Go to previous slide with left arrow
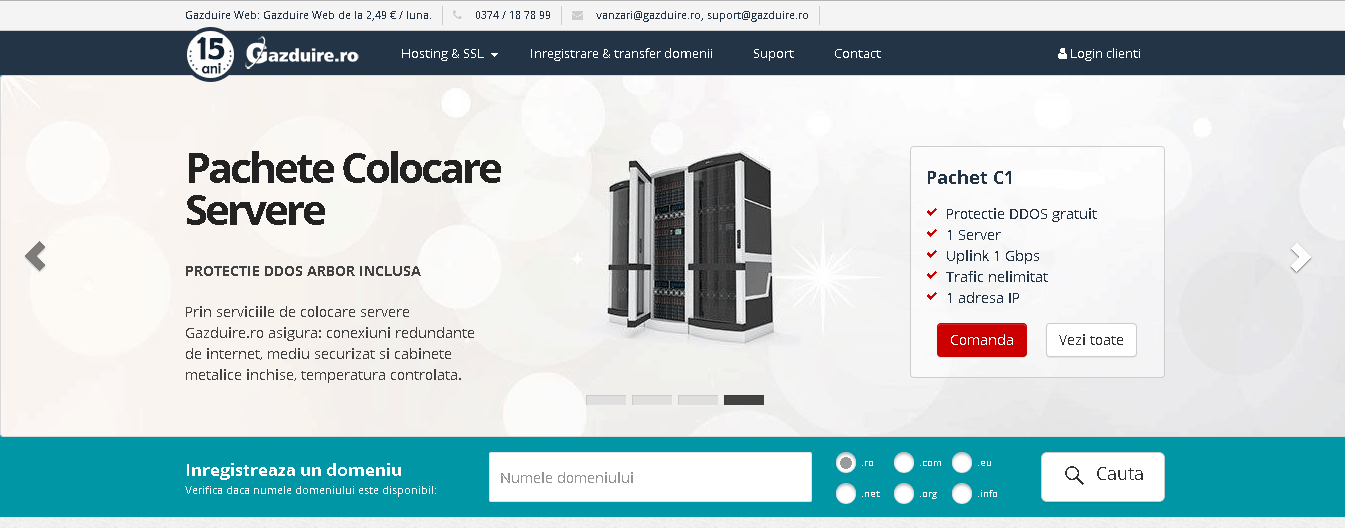Screen dimensions: 1345x528 [35, 257]
